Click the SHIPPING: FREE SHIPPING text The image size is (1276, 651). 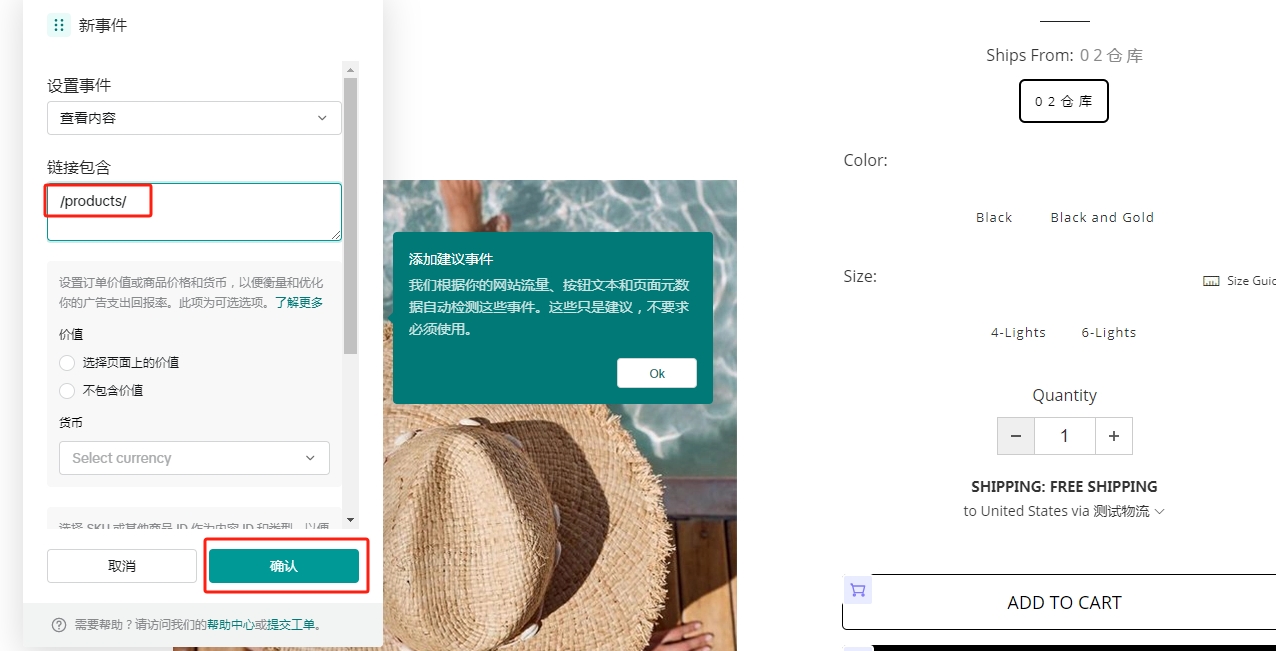coord(1064,487)
